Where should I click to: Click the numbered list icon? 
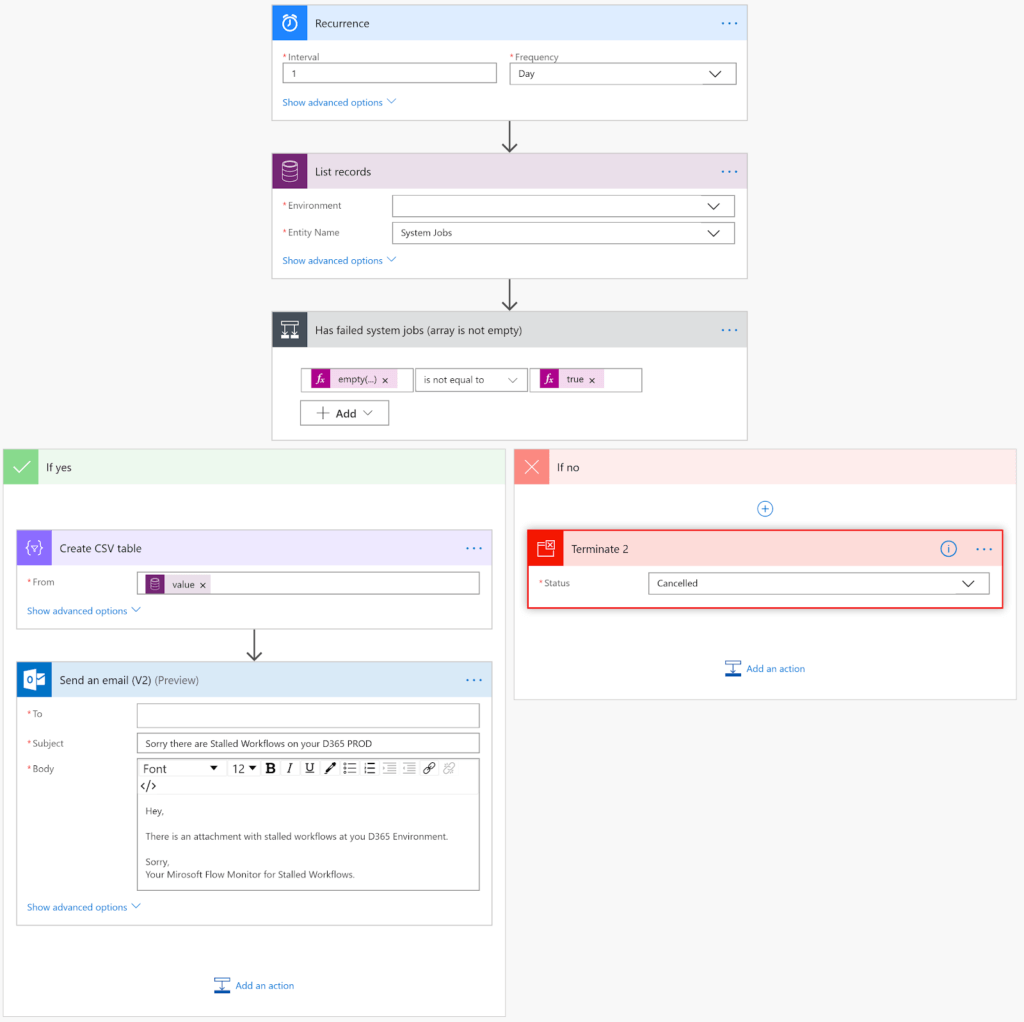click(x=370, y=768)
